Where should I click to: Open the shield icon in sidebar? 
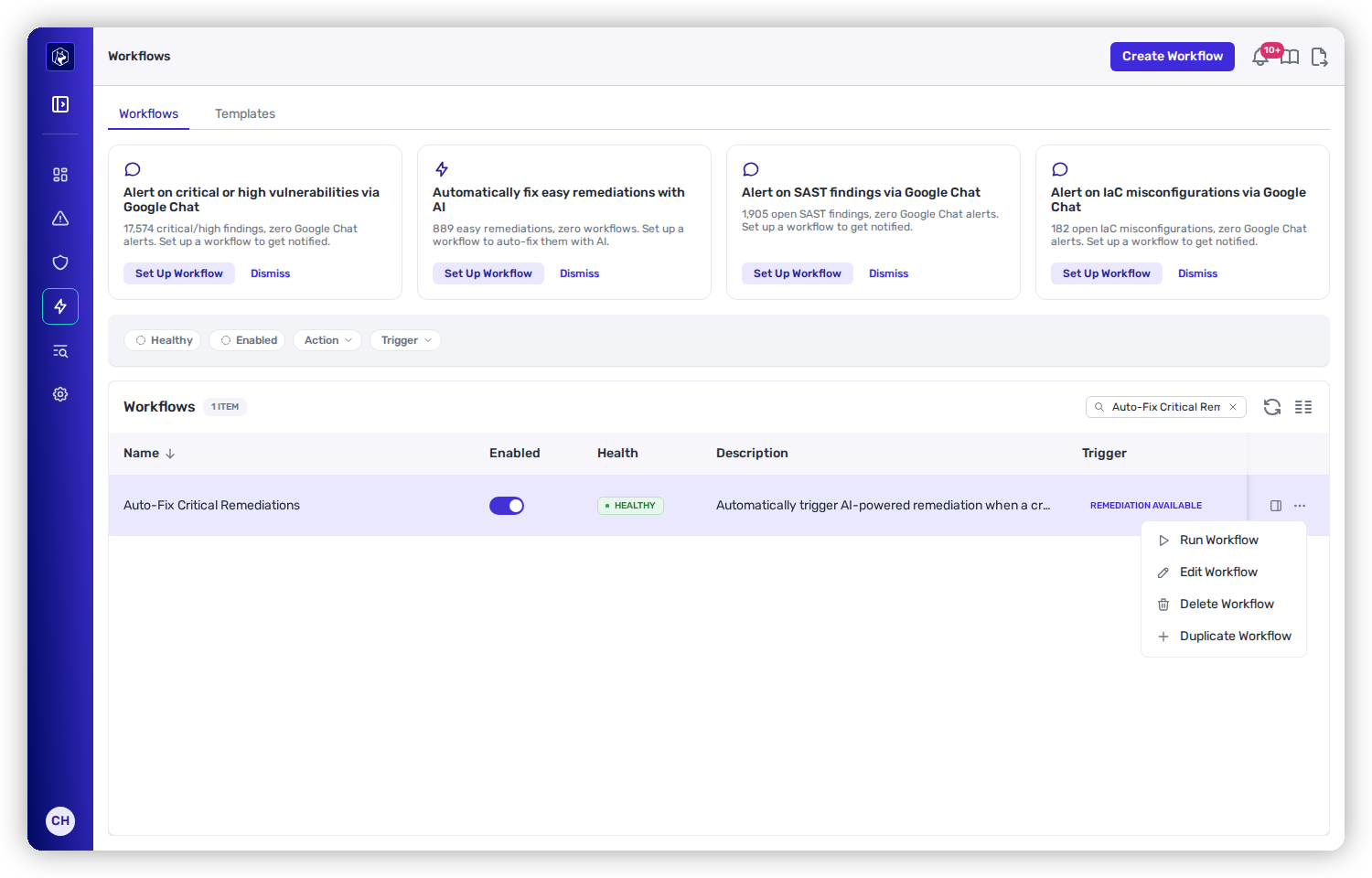[60, 262]
